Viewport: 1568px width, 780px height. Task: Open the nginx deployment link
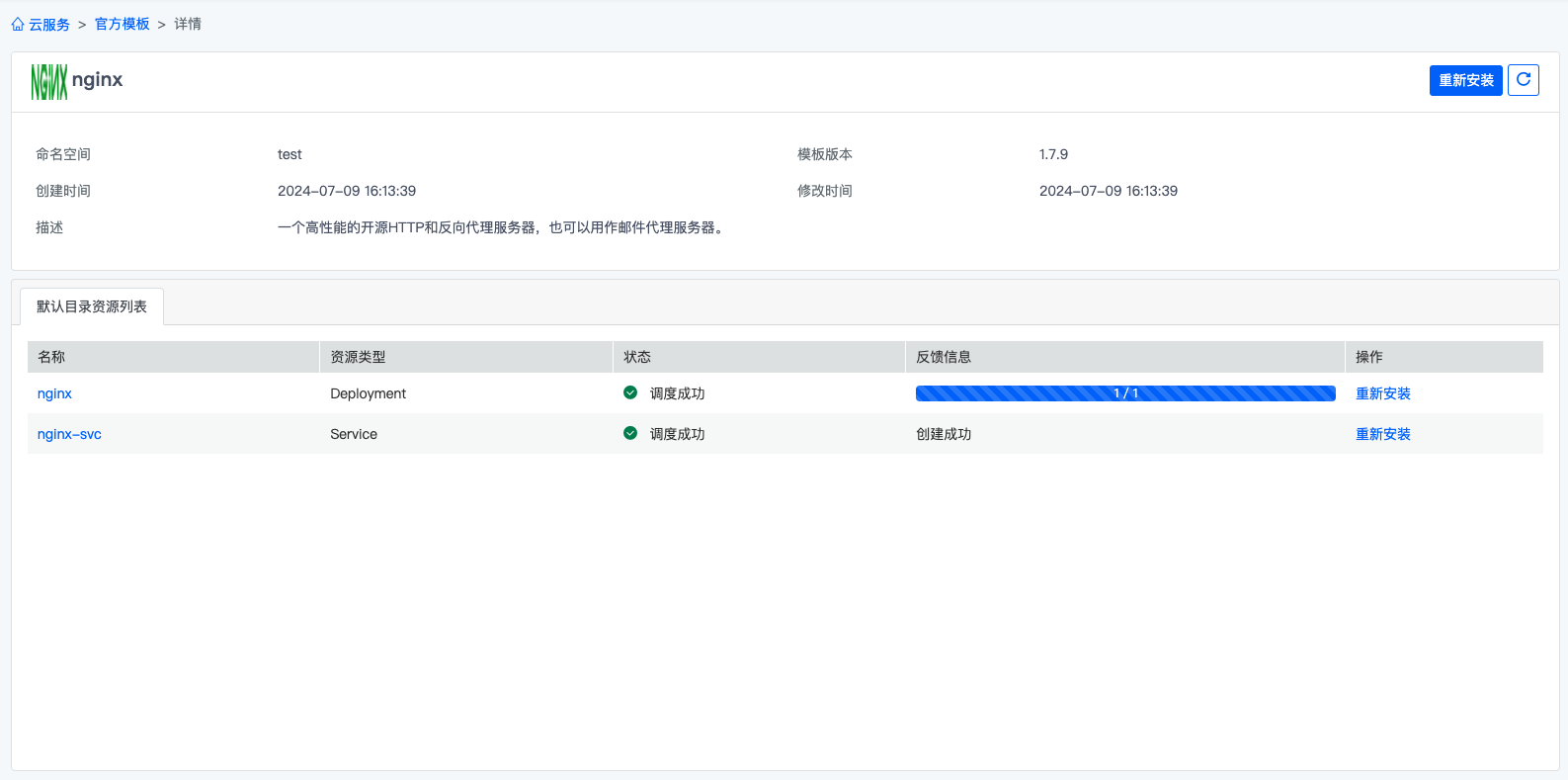[54, 393]
